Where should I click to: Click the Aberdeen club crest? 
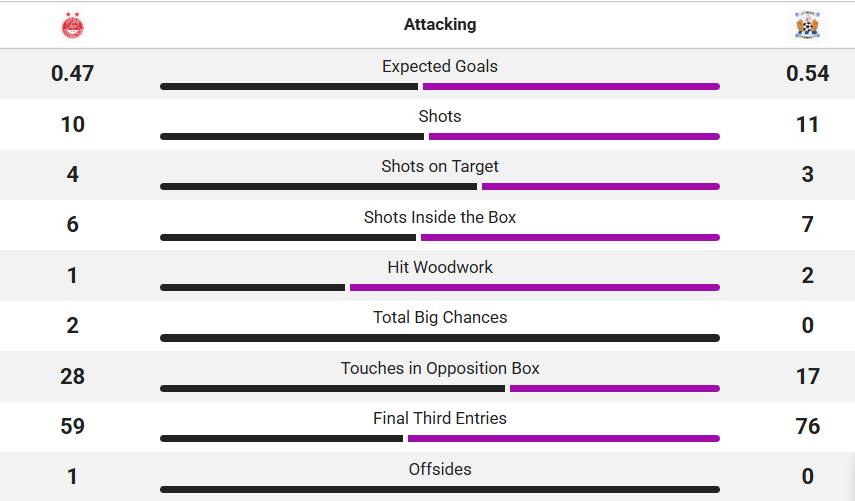[x=73, y=25]
